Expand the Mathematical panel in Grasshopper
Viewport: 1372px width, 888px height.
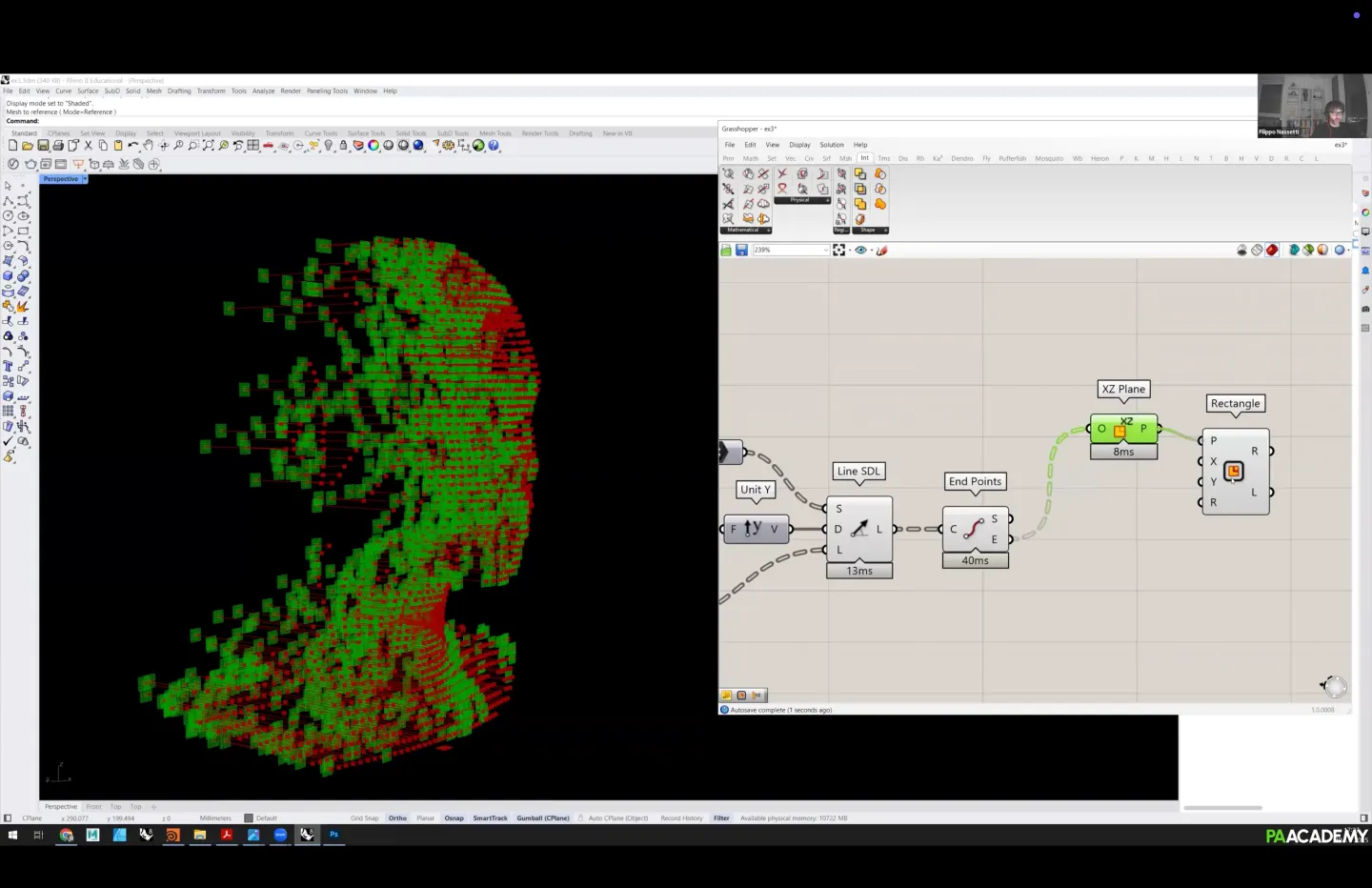(768, 230)
